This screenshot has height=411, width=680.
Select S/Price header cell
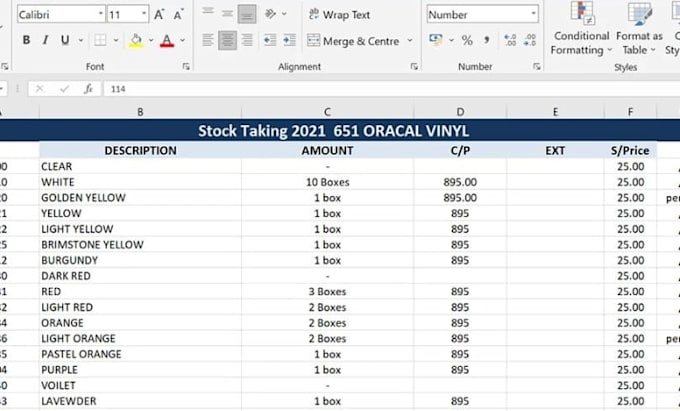630,150
